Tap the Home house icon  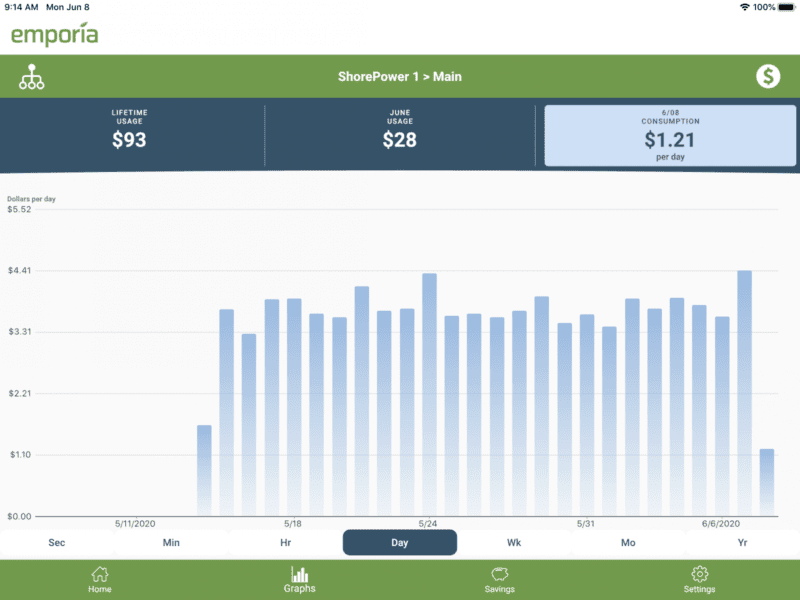[100, 574]
